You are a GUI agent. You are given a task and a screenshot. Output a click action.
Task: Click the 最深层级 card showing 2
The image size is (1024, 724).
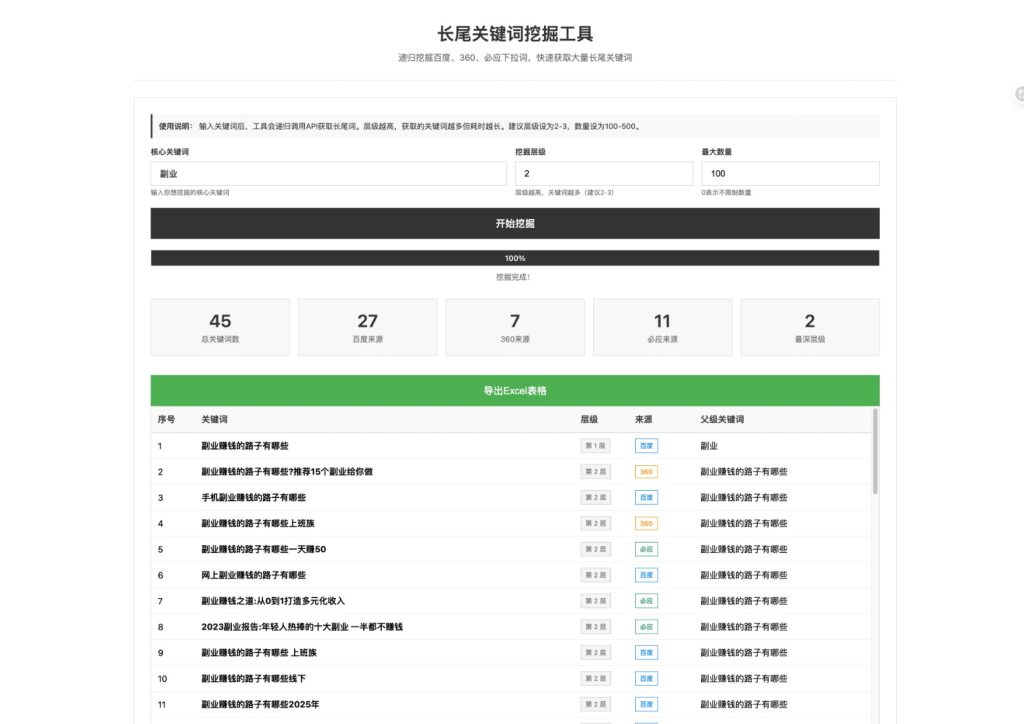click(x=809, y=326)
